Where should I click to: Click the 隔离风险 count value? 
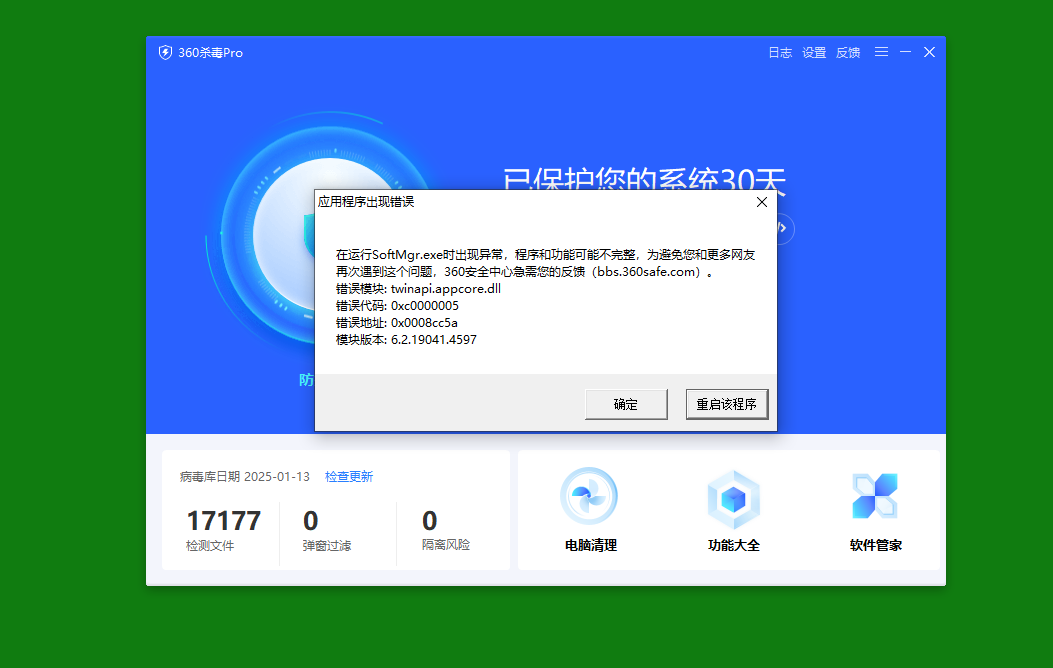pos(429,521)
